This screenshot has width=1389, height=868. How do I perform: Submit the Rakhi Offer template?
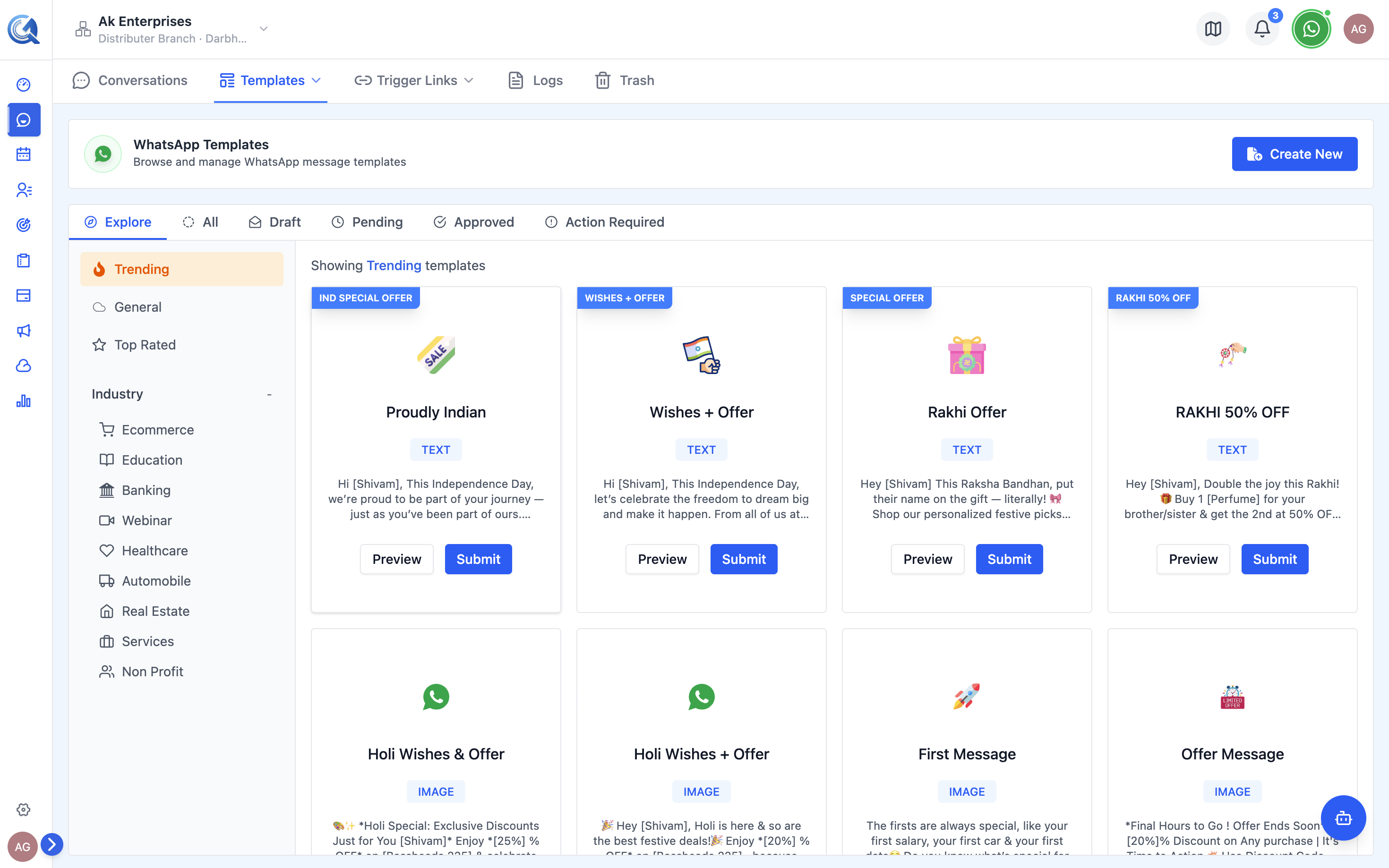[1010, 559]
